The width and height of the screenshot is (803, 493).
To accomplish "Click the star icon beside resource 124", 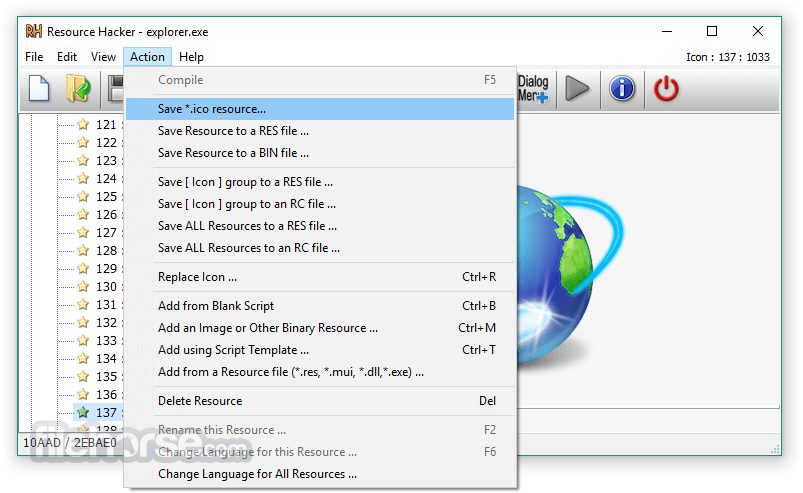I will tap(83, 178).
